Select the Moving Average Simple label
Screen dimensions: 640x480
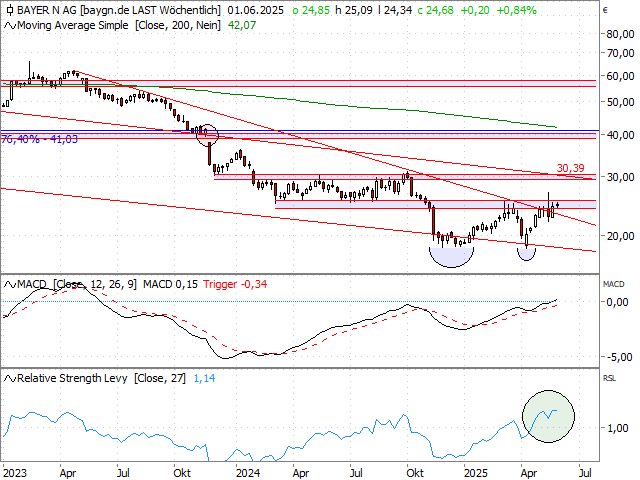tap(73, 25)
